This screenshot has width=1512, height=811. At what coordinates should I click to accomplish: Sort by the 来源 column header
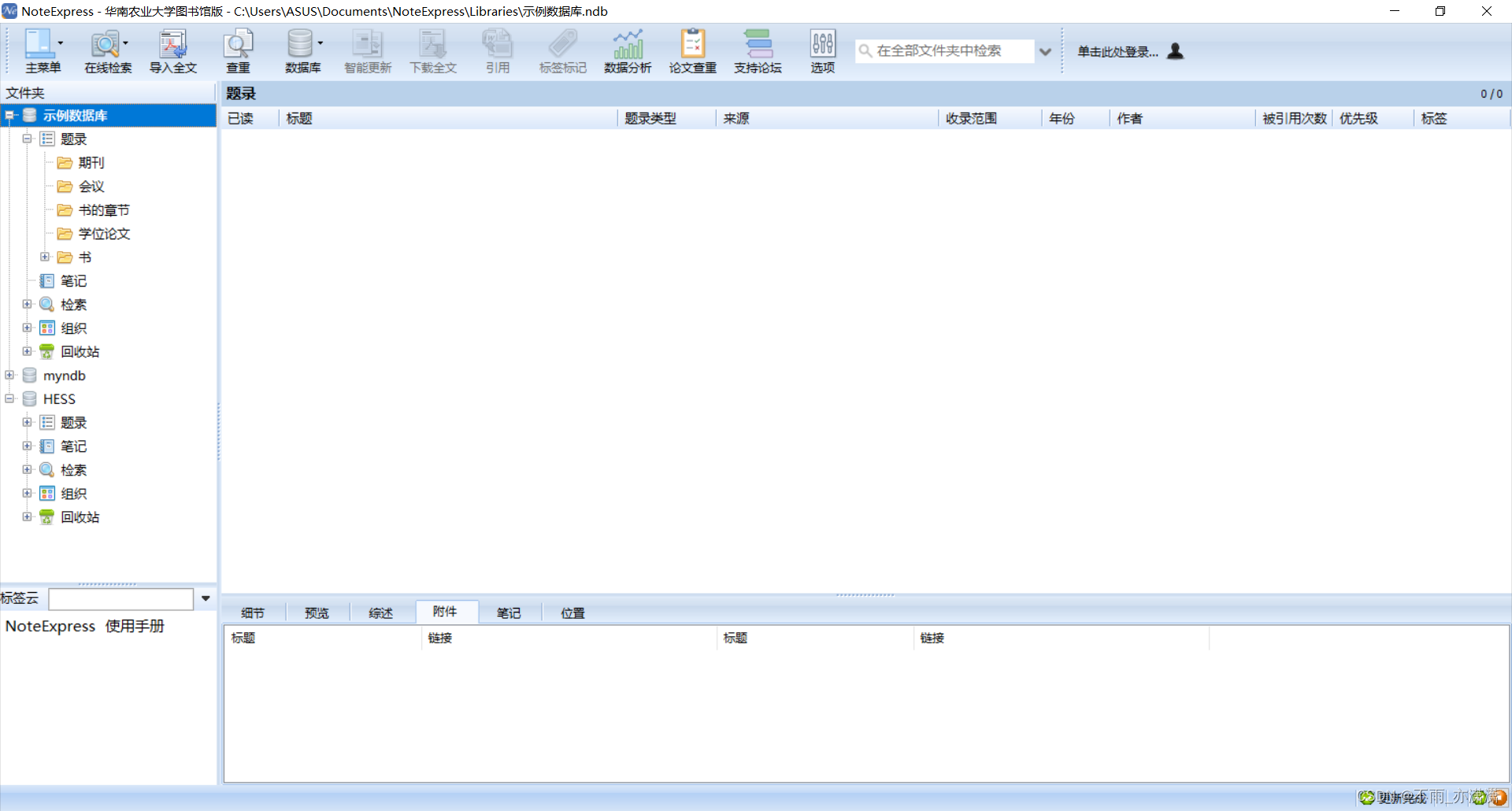[827, 118]
